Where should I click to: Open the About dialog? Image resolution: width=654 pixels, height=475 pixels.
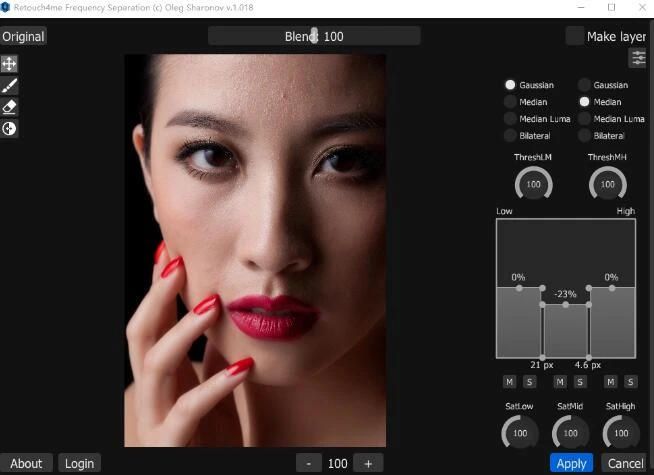click(26, 463)
